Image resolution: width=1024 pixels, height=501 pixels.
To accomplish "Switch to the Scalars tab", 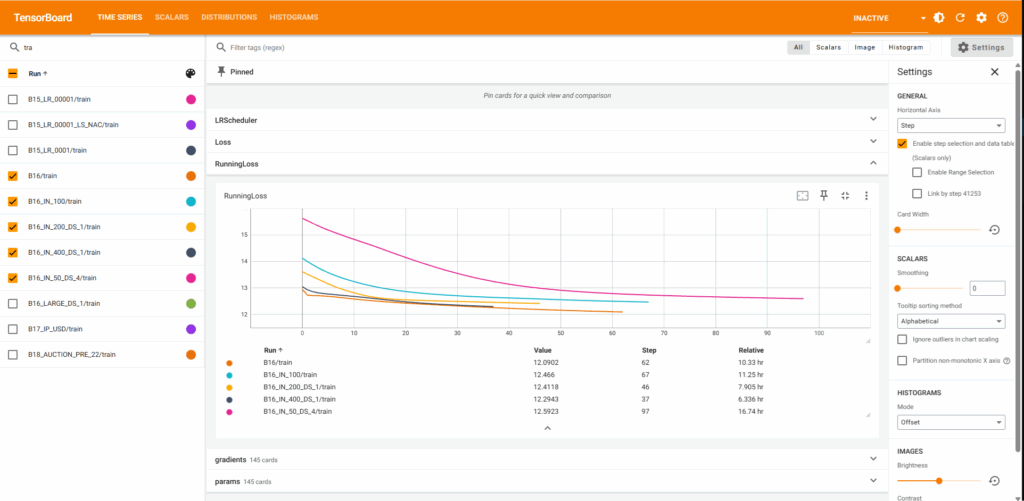I will tap(171, 18).
